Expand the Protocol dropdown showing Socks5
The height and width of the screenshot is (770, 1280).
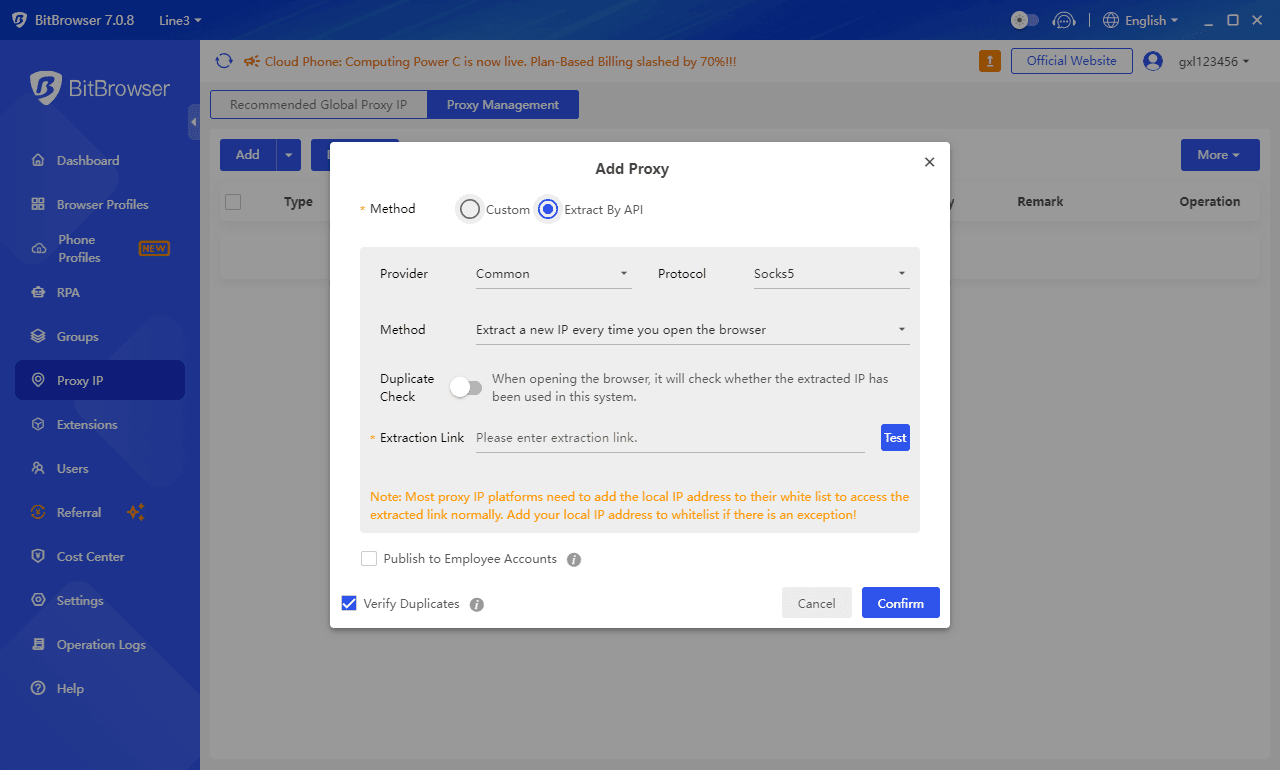tap(830, 274)
